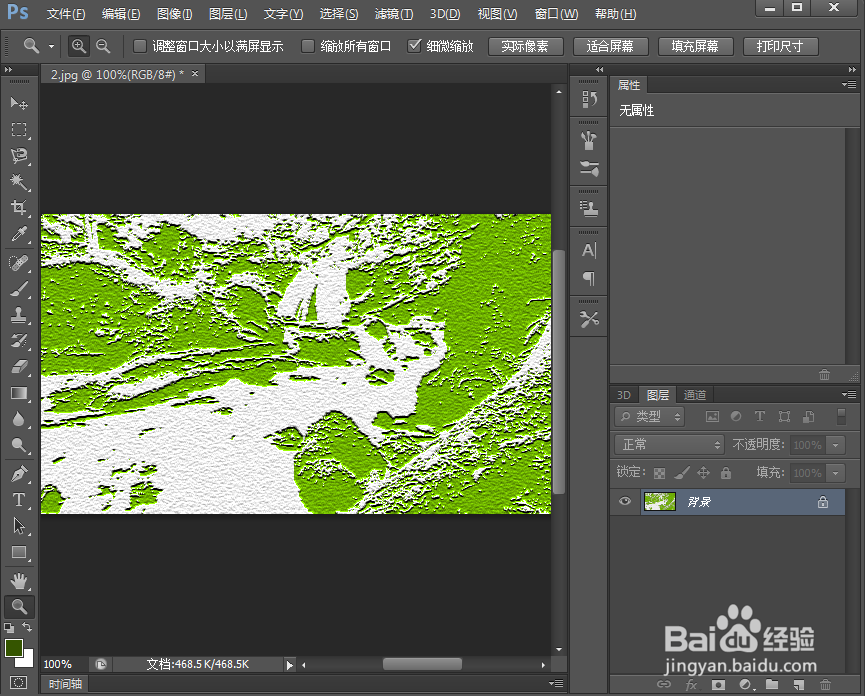Viewport: 865px width, 696px height.
Task: Open the Paragraph panel icon
Action: click(x=589, y=278)
